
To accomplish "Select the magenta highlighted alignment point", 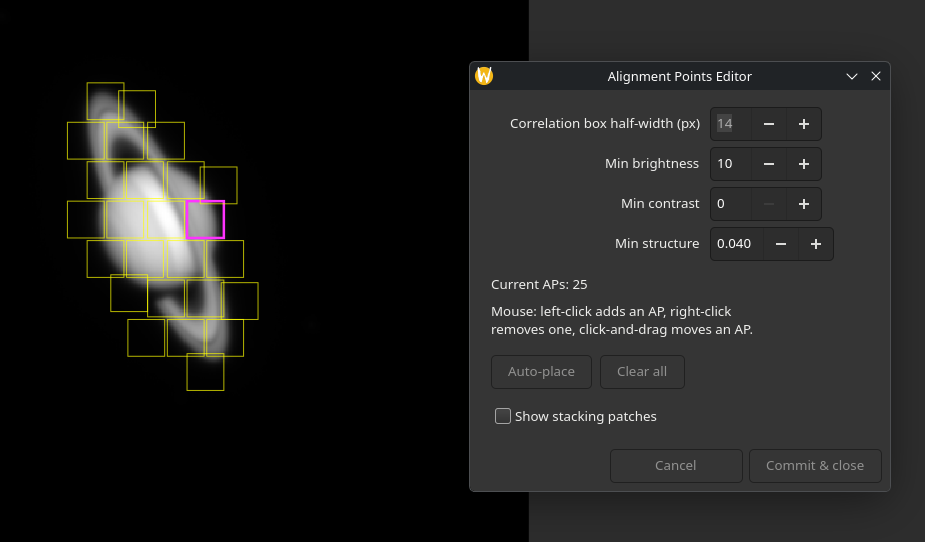I will click(x=205, y=220).
